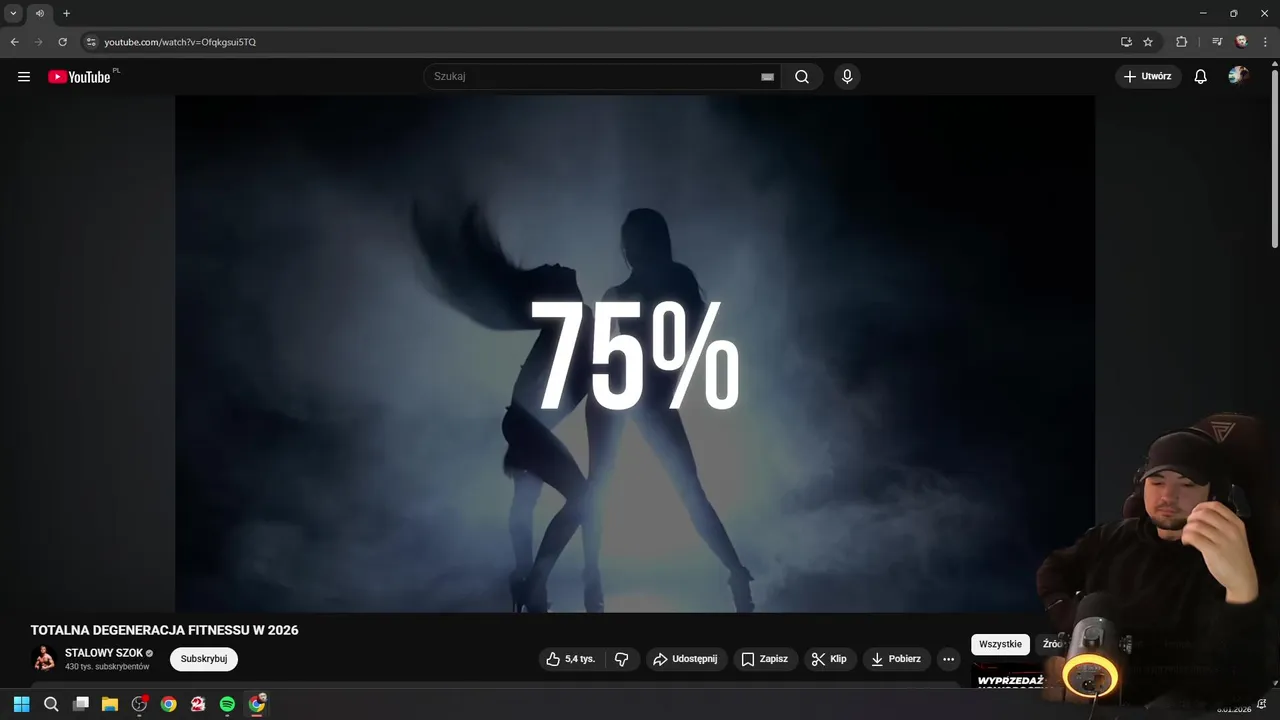Expand the tab search dropdown

[13, 13]
